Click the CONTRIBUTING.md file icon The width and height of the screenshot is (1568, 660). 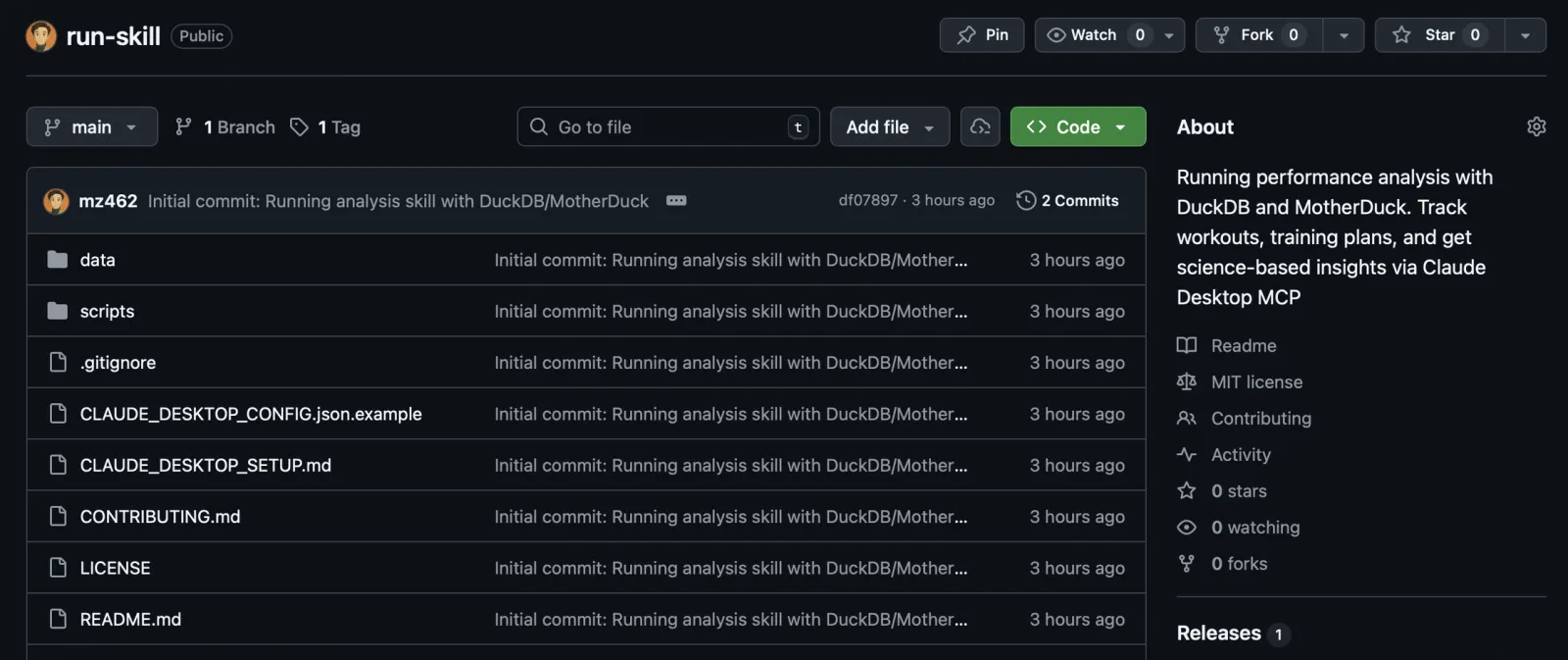(x=58, y=517)
